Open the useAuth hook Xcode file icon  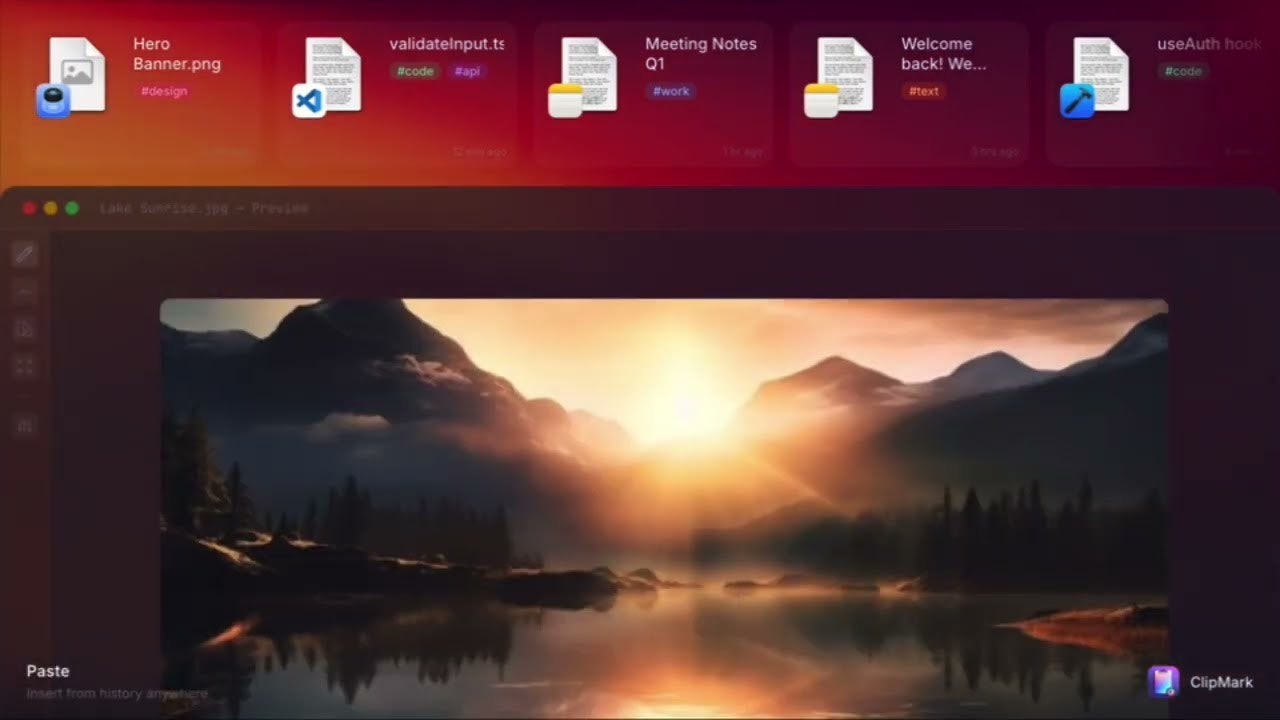[x=1100, y=74]
